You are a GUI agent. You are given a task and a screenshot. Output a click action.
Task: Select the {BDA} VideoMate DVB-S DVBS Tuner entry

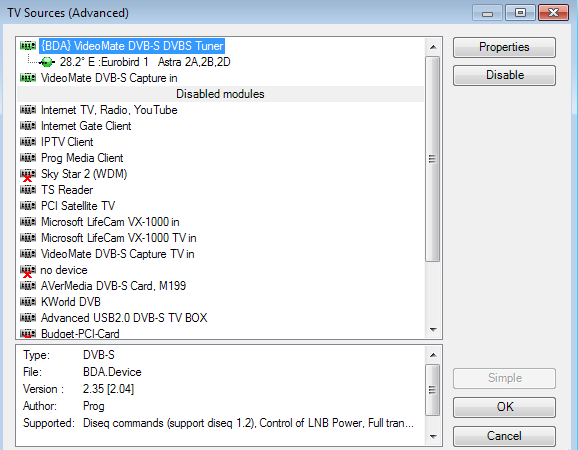132,46
